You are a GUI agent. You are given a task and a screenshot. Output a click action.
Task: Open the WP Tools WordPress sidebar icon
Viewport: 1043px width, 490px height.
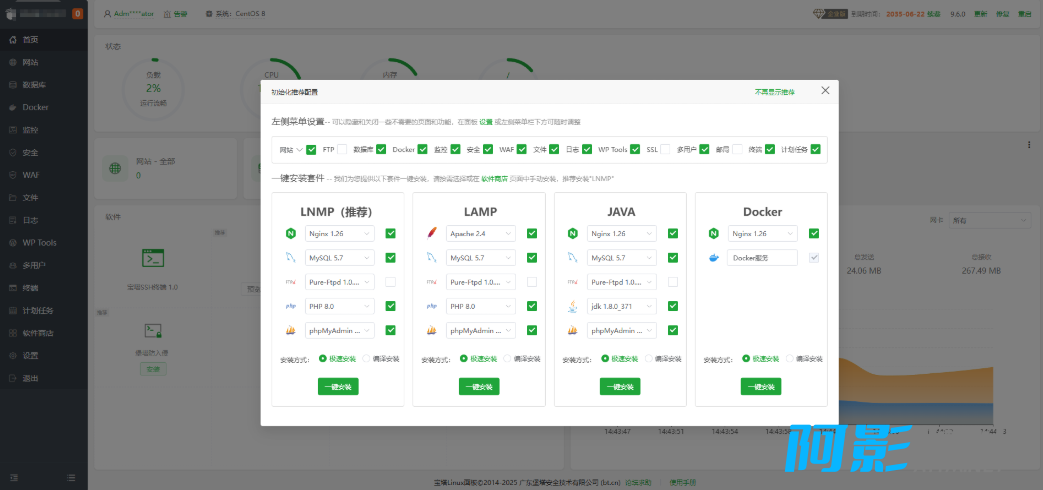coord(13,243)
